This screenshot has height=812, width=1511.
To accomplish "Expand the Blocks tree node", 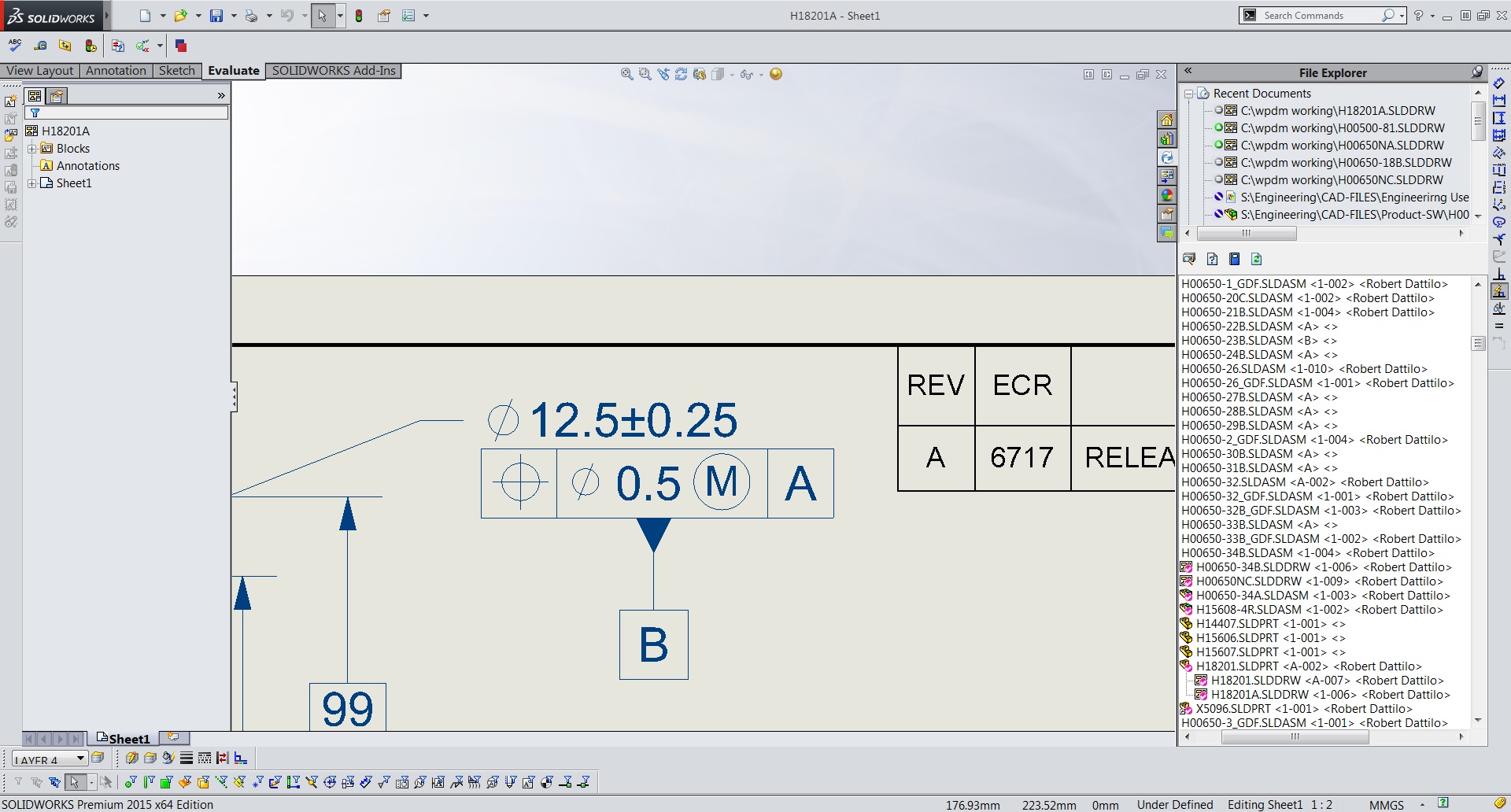I will coord(31,148).
